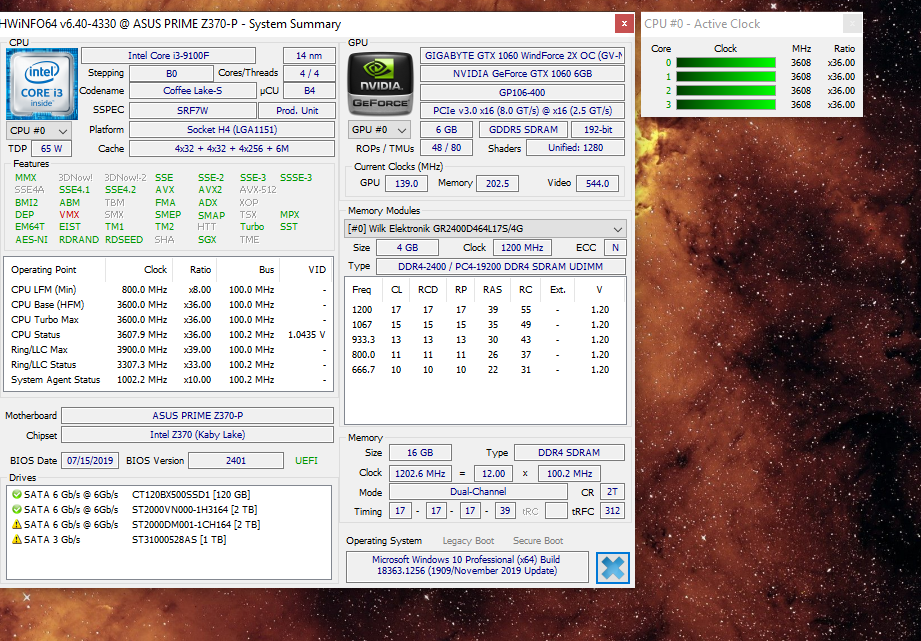Screen dimensions: 921x641
Task: Click the AES-NI feature label
Action: click(32, 240)
